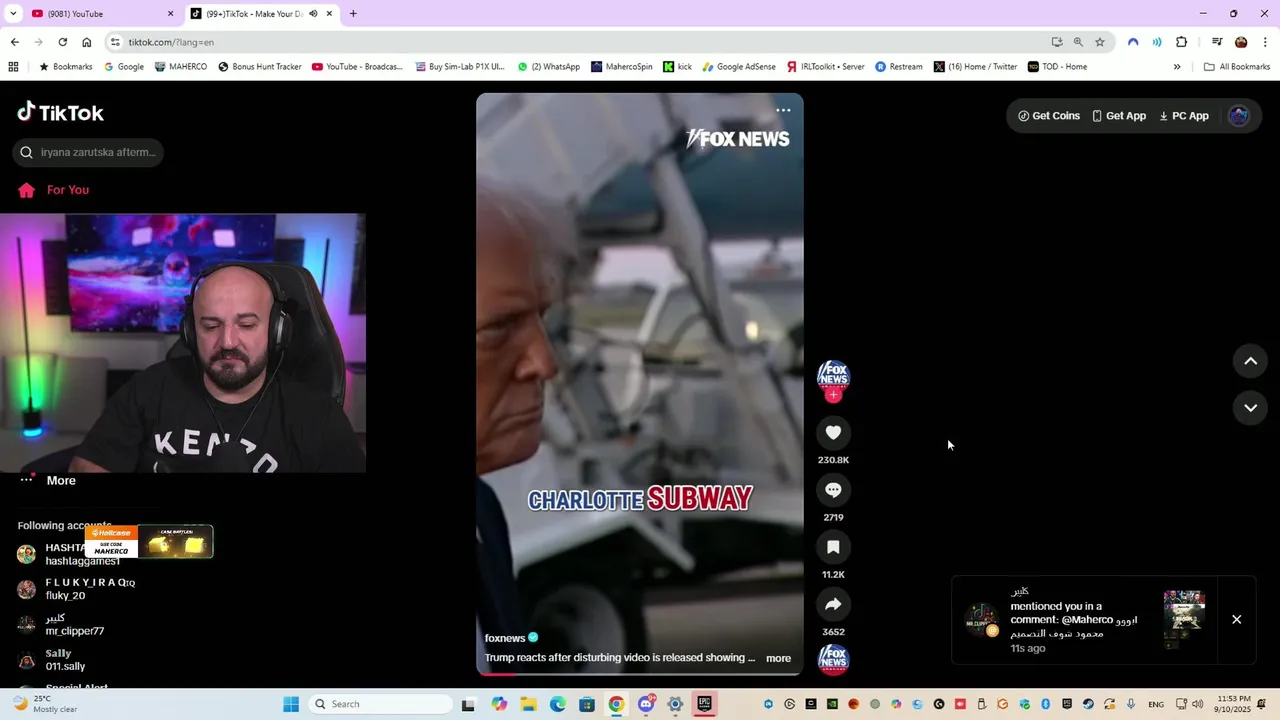Open Epic Games from the taskbar

[704, 704]
